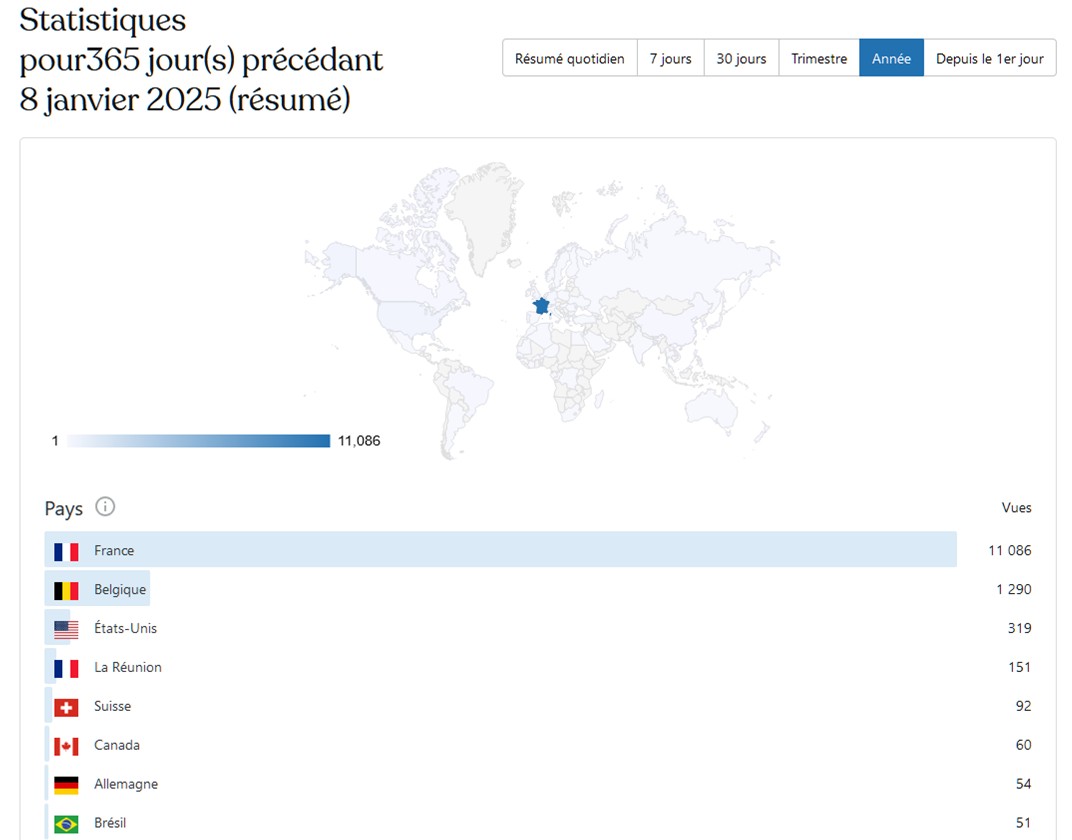
Task: Click the Vues column header
Action: (x=1016, y=508)
